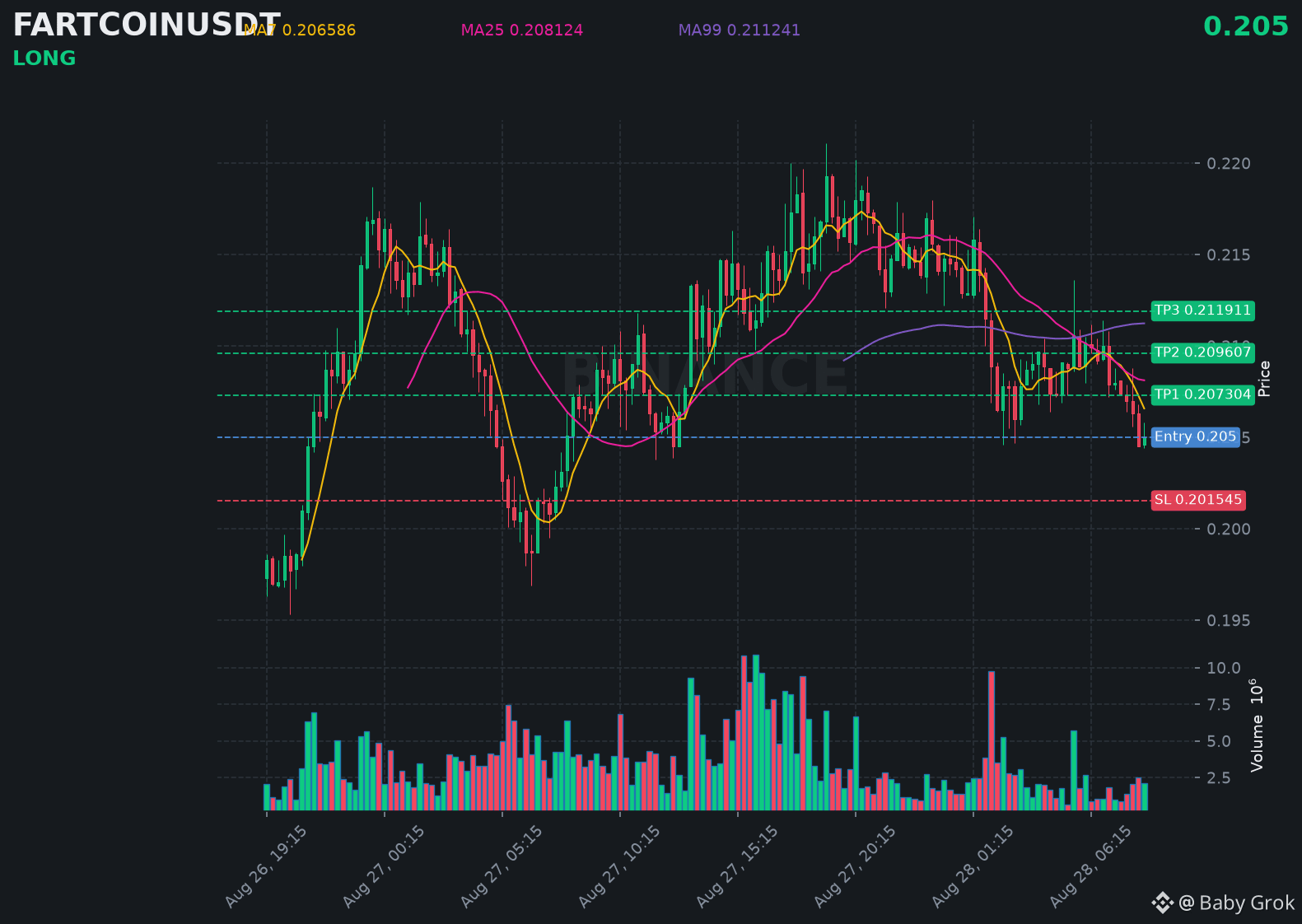Click the TP1 0.207304 level tag

click(1202, 394)
